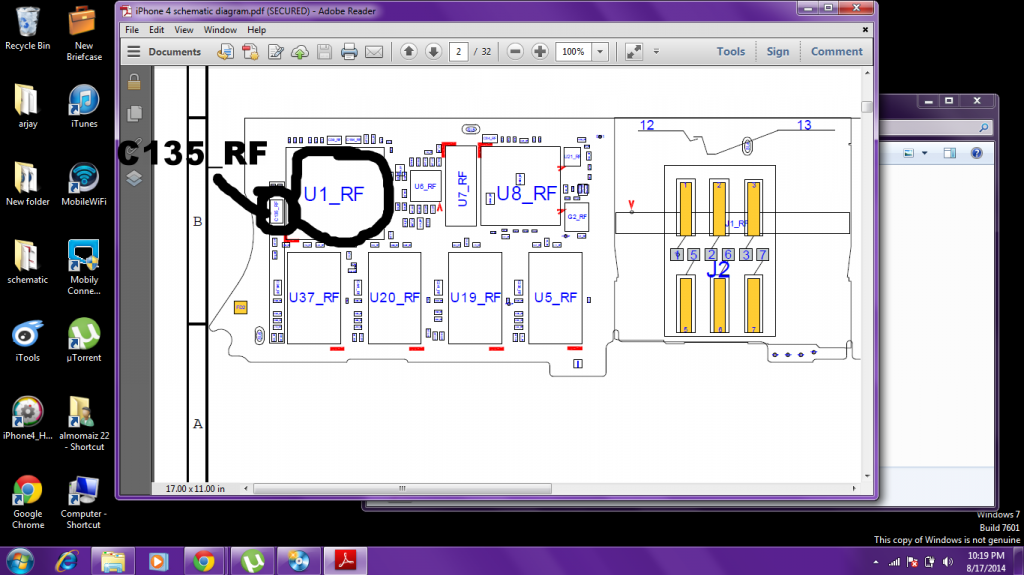This screenshot has width=1024, height=575.
Task: Open the Tools pane
Action: click(x=730, y=52)
